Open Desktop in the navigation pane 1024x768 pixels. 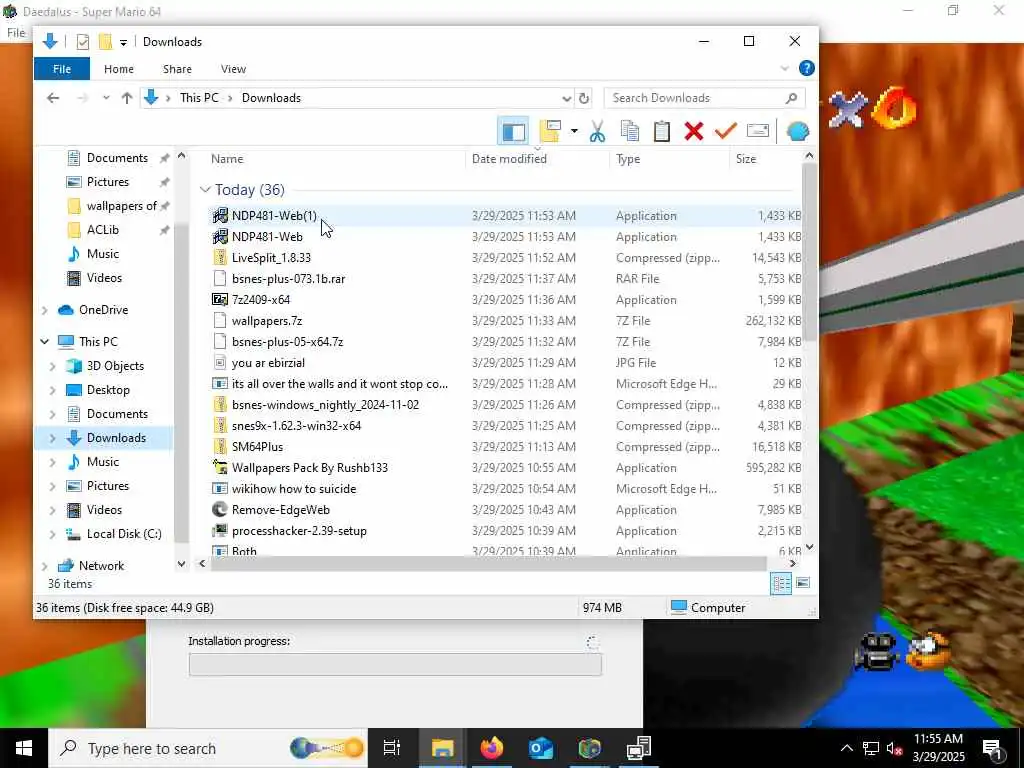click(x=108, y=390)
